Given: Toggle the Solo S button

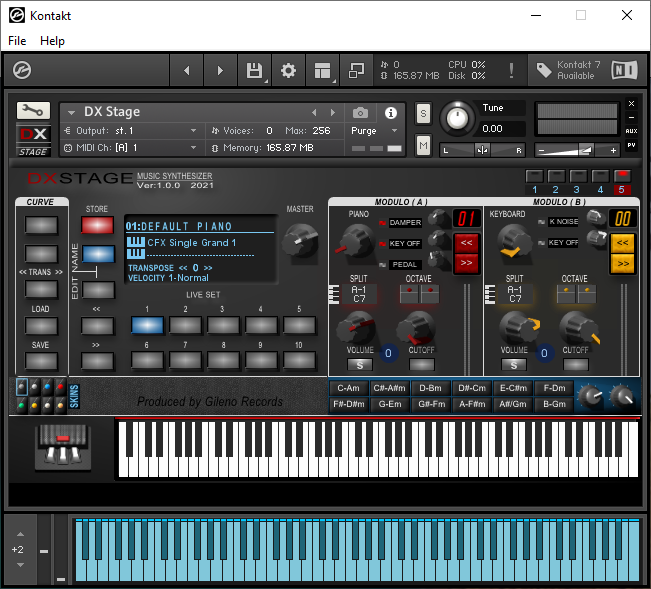Looking at the screenshot, I should tap(423, 113).
